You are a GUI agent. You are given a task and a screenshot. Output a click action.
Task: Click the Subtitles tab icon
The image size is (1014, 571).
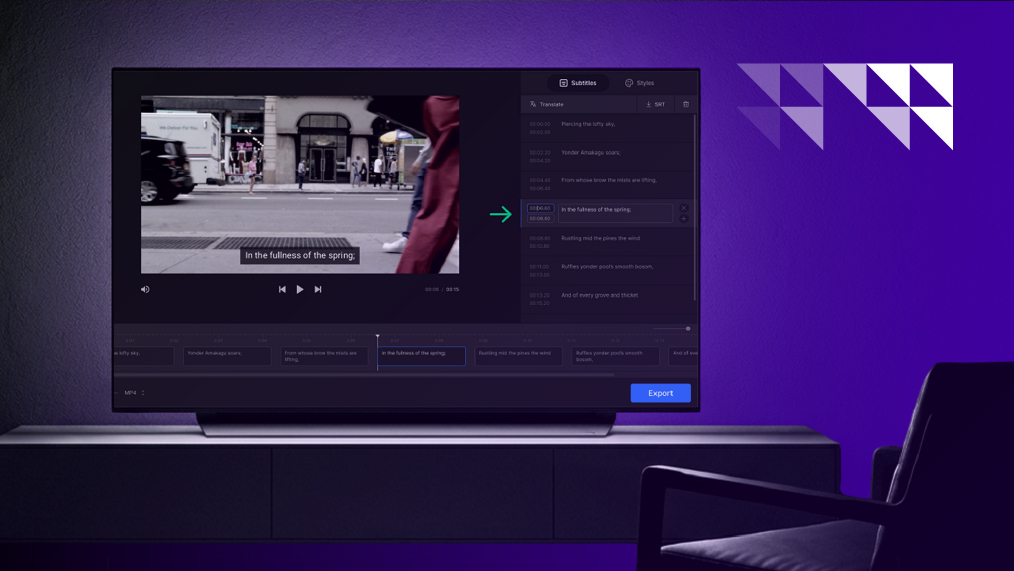pos(563,83)
